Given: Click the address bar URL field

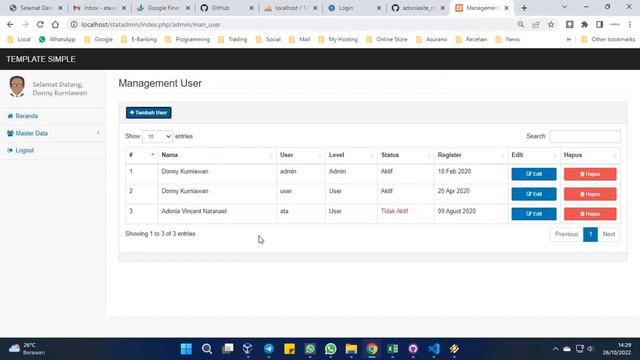Looking at the screenshot, I should click(294, 24).
